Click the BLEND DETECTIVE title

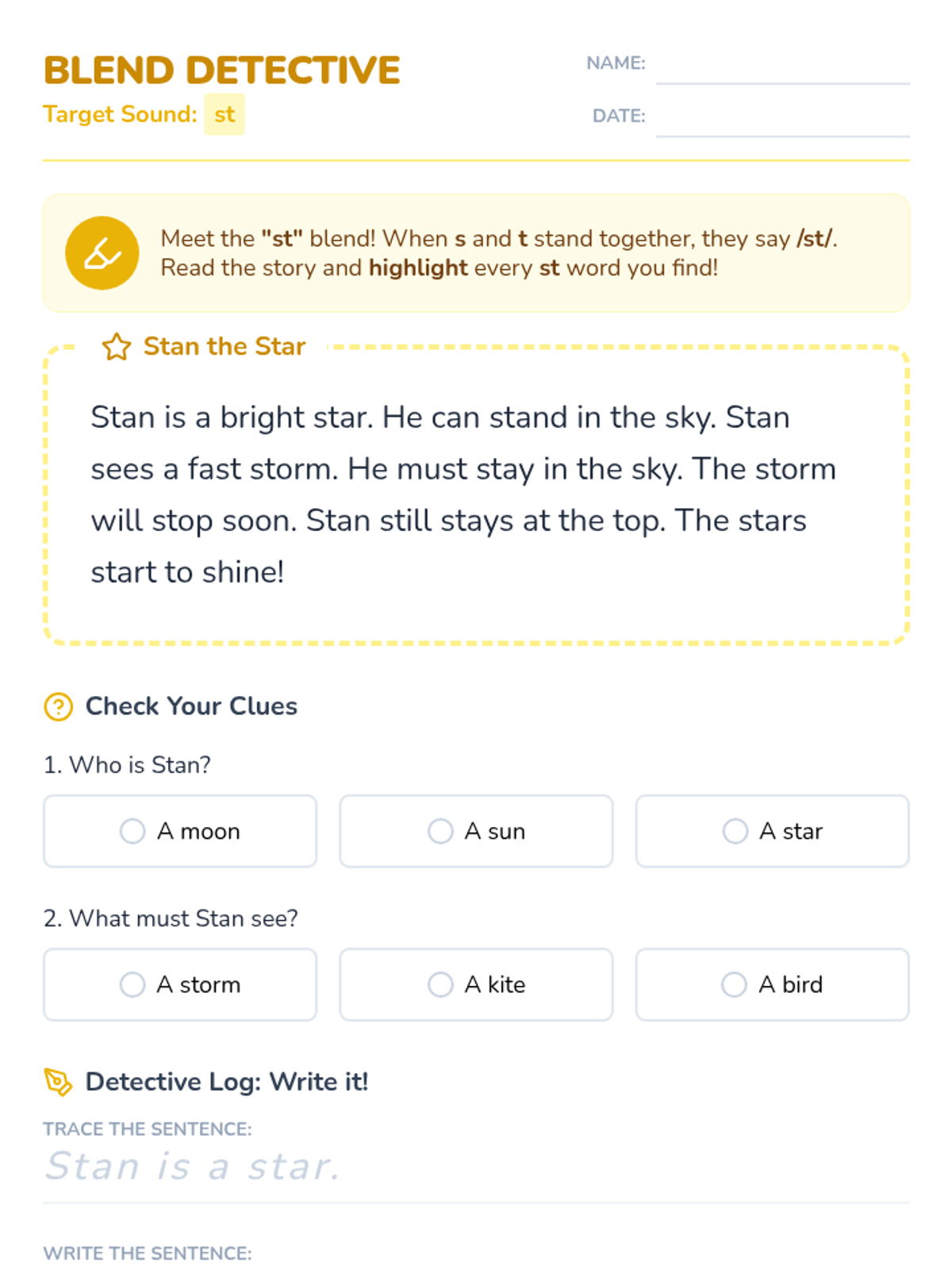222,70
